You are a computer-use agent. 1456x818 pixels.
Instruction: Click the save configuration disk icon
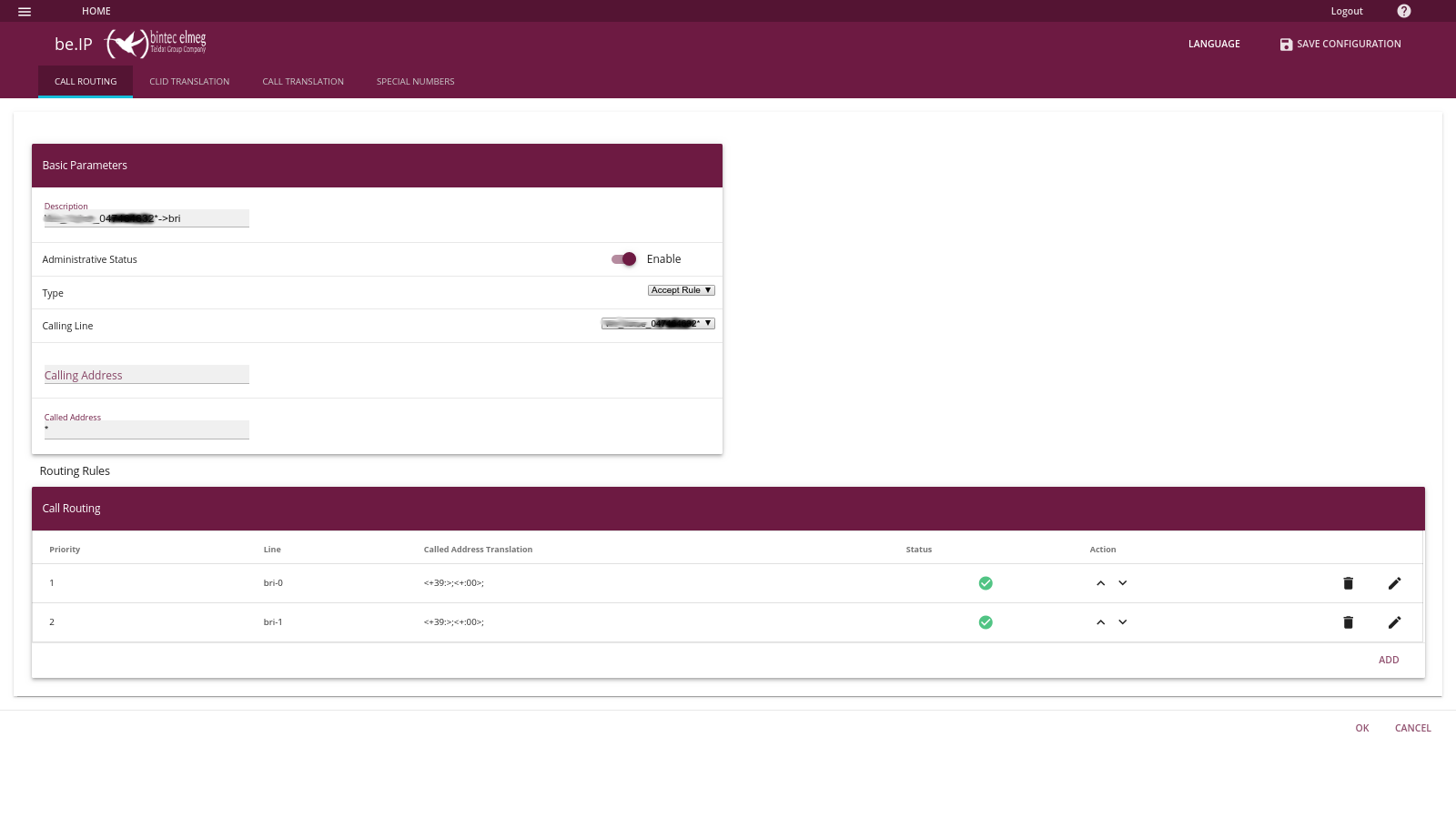coord(1286,45)
